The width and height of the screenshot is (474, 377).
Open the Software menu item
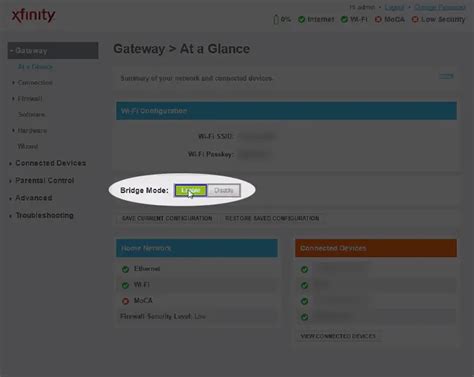(x=31, y=115)
